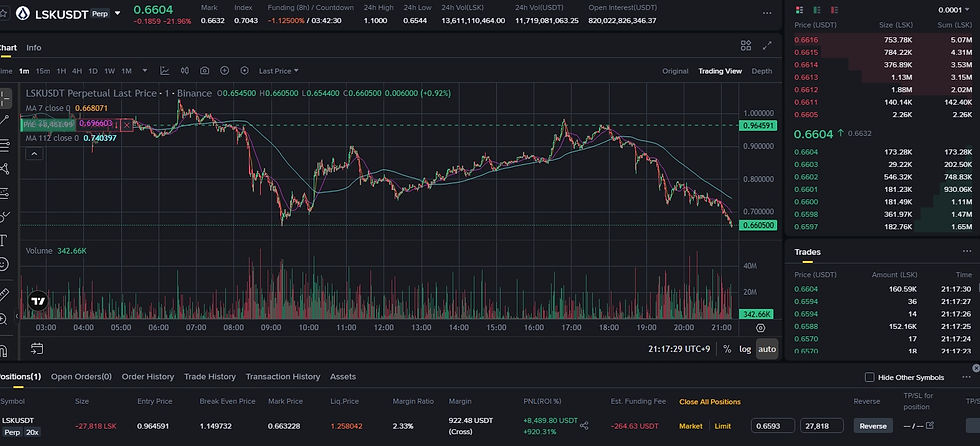Open chart time axis settings gear
Image resolution: width=980 pixels, height=446 pixels.
[760, 327]
